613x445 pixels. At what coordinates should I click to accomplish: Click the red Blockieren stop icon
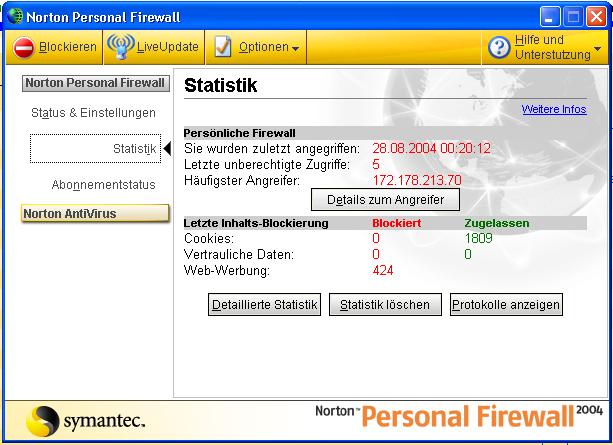[23, 47]
